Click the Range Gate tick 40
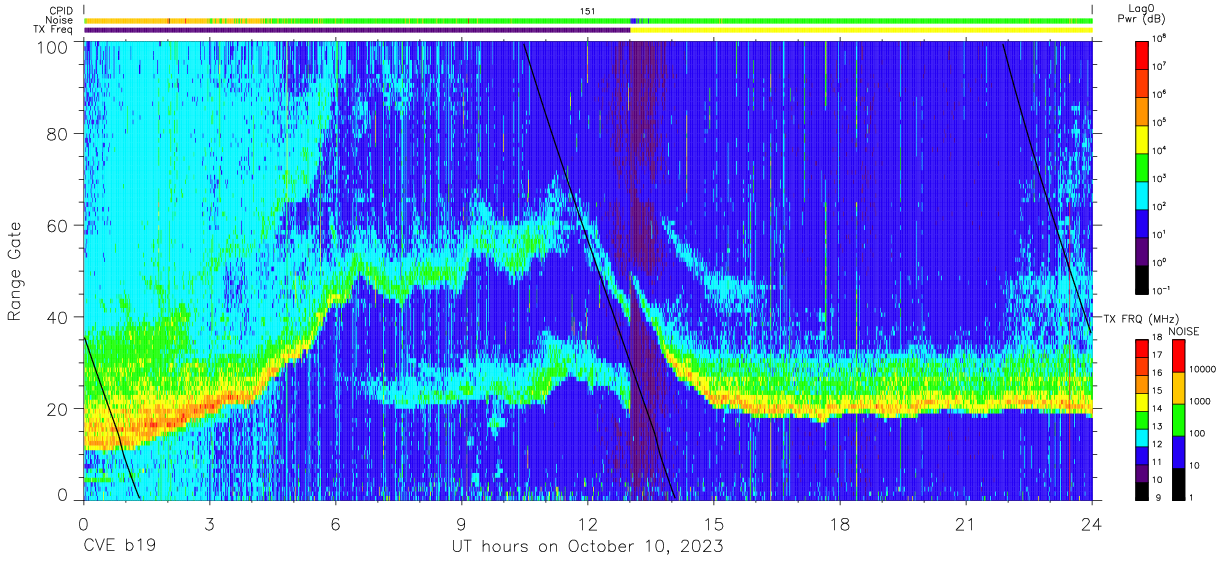1228x567 pixels. (x=58, y=317)
